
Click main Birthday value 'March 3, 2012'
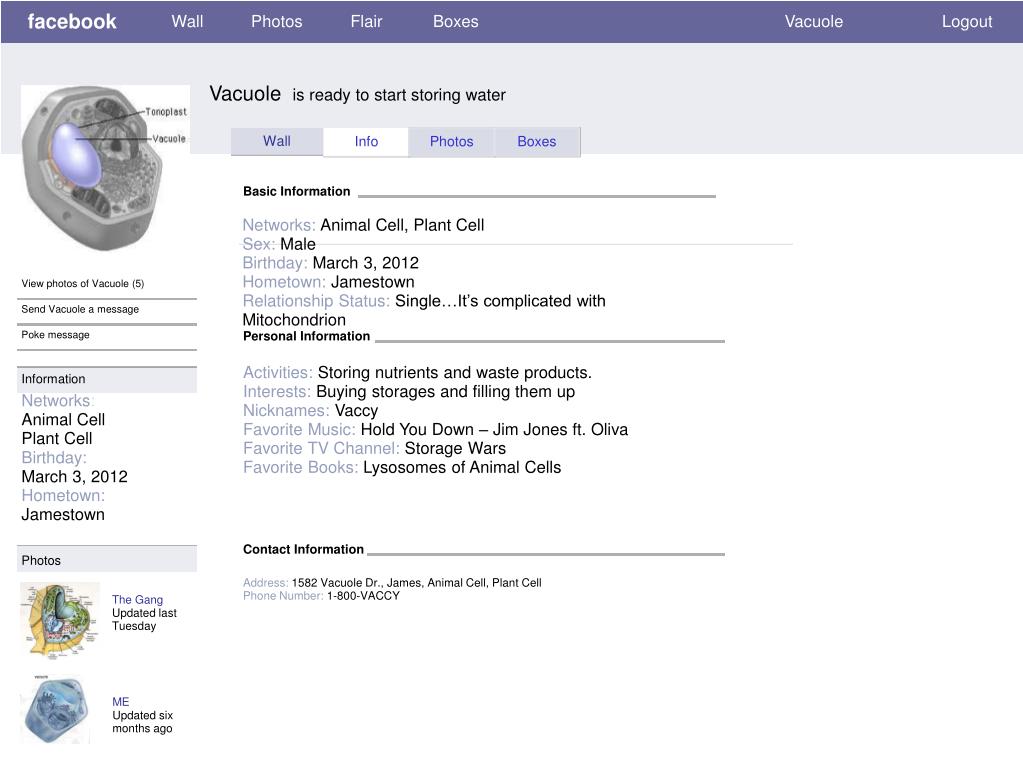pos(366,263)
